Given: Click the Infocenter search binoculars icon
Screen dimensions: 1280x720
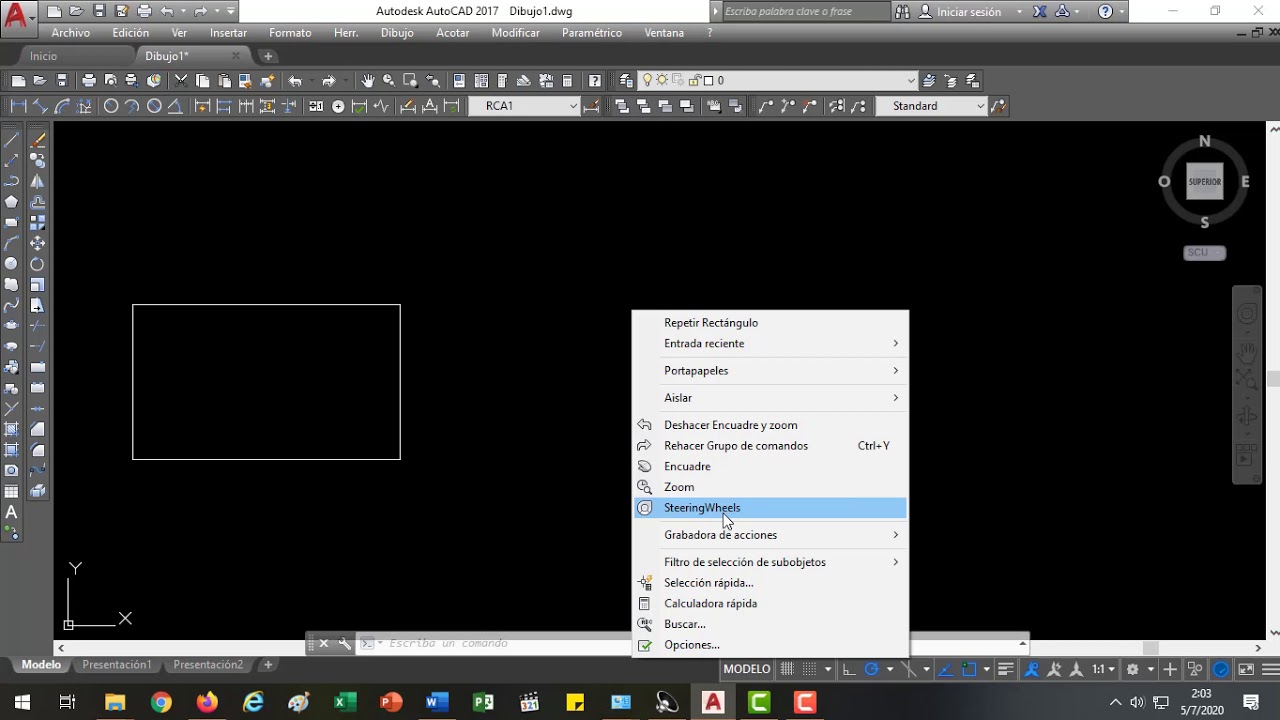Looking at the screenshot, I should pos(902,12).
